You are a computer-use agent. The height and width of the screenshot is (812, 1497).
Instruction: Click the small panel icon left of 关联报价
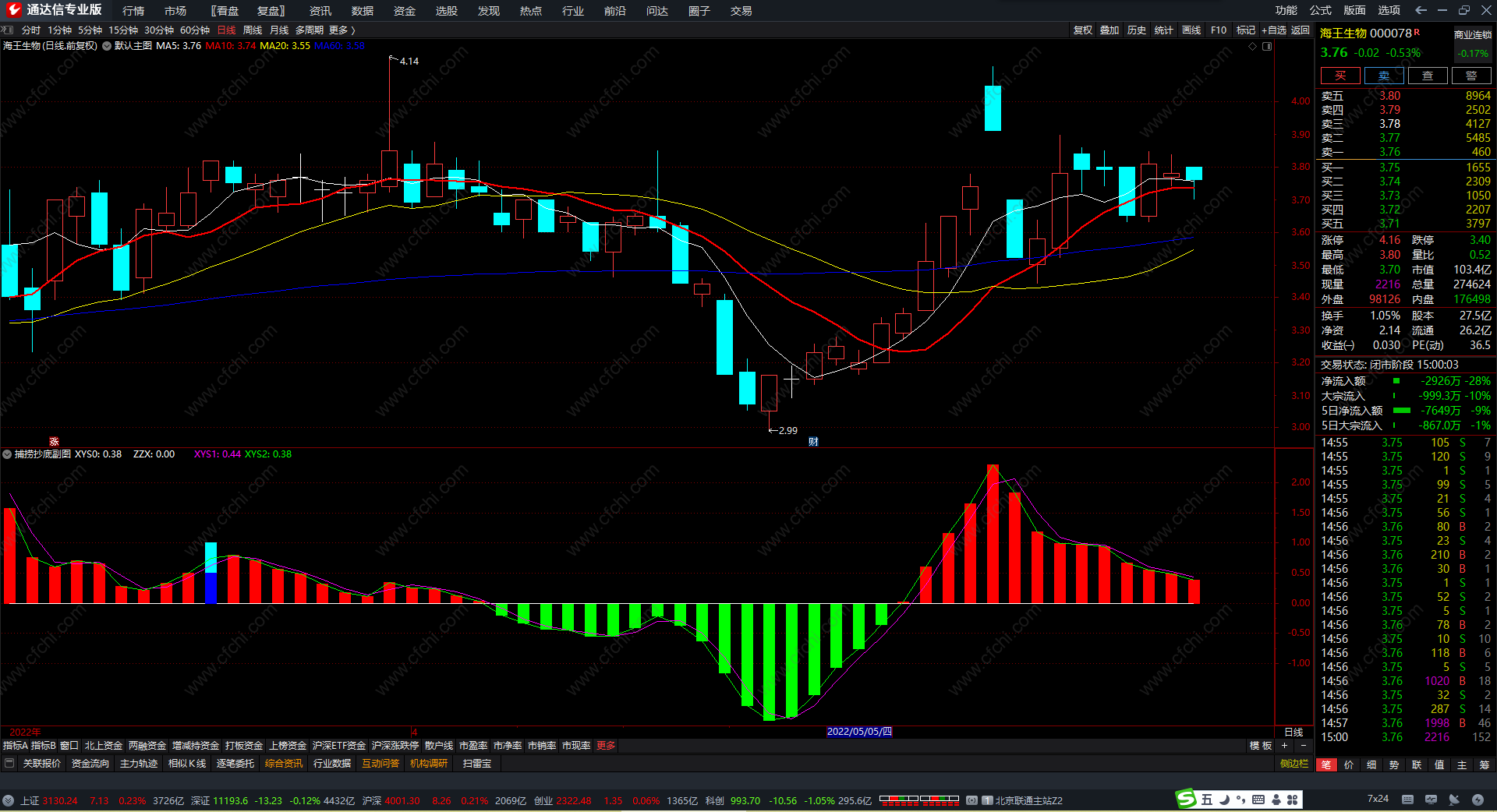[9, 764]
